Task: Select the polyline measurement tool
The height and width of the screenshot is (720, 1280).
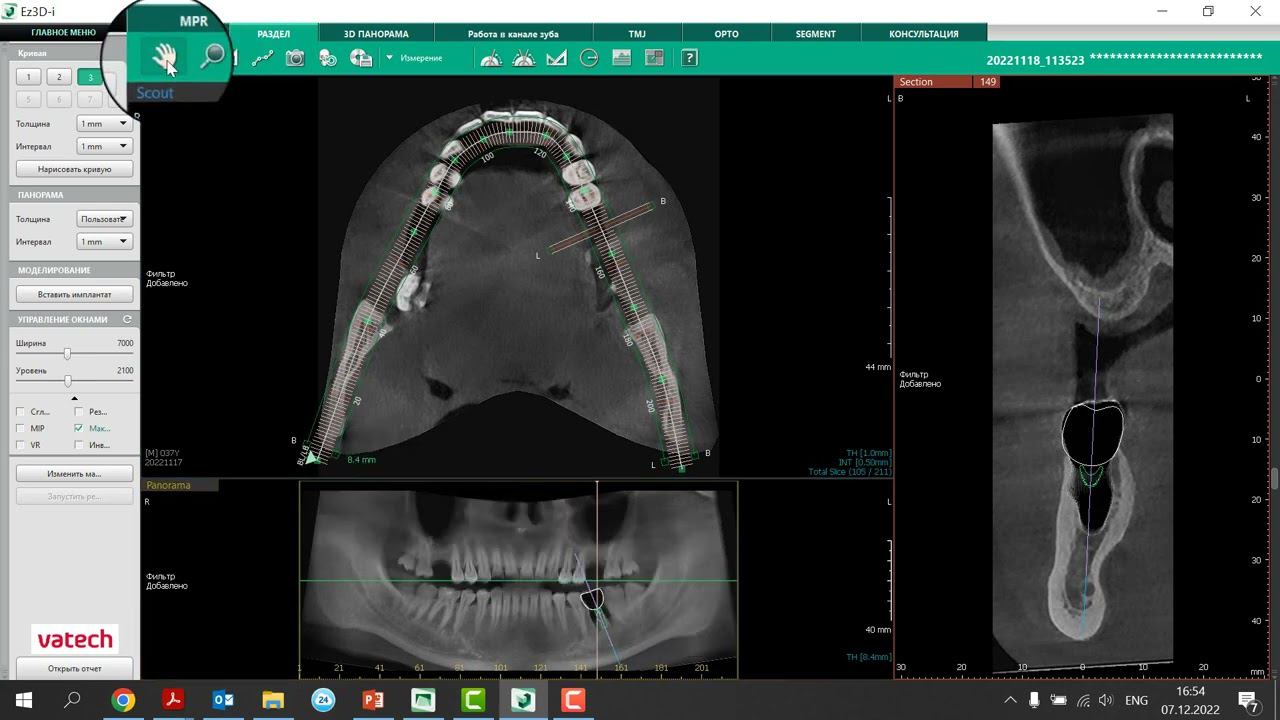Action: tap(262, 58)
